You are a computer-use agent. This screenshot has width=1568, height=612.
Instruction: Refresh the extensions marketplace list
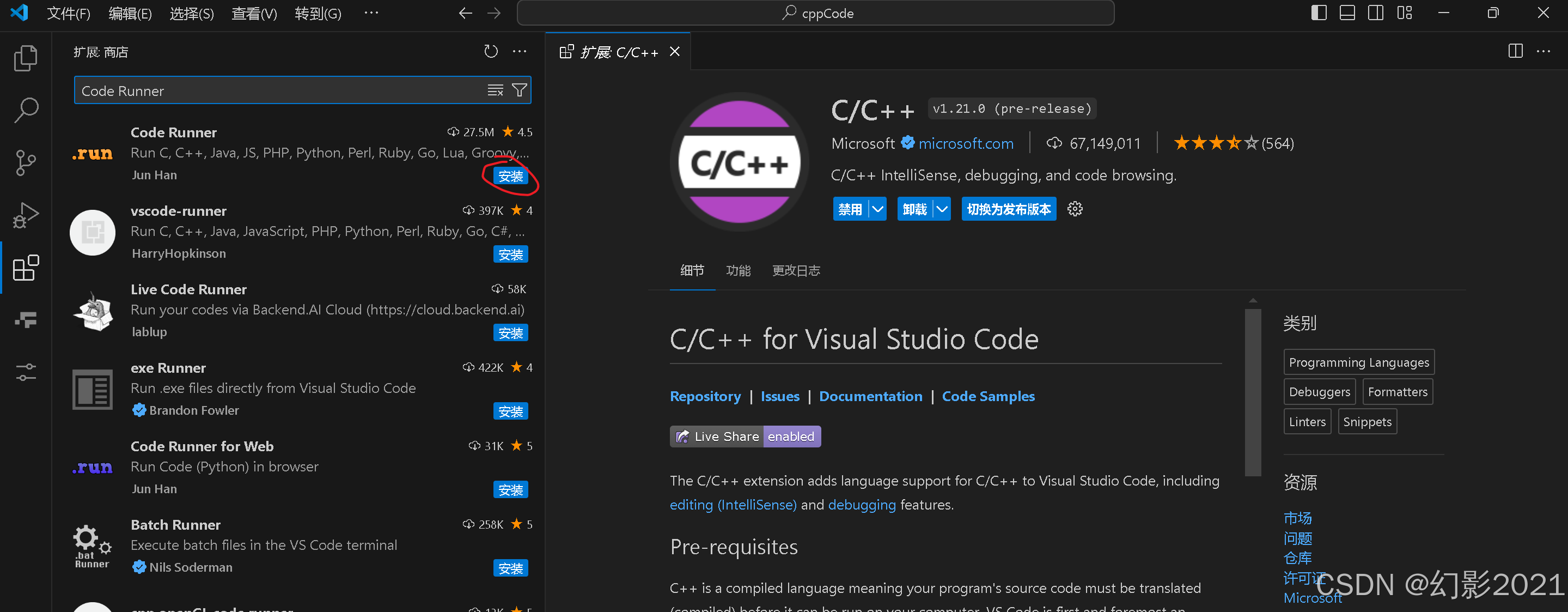491,52
